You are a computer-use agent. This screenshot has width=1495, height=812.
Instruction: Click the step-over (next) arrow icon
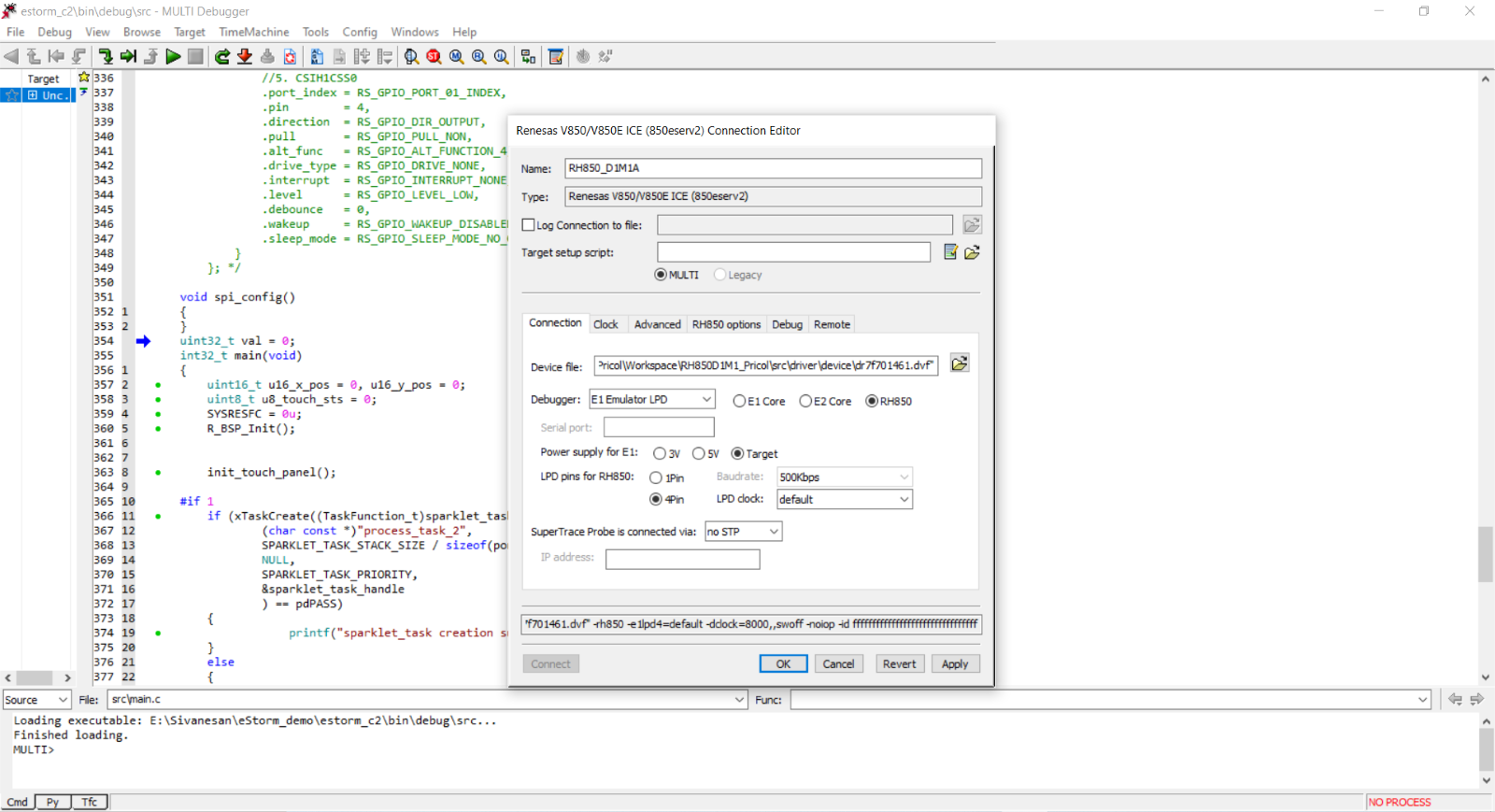tap(128, 56)
